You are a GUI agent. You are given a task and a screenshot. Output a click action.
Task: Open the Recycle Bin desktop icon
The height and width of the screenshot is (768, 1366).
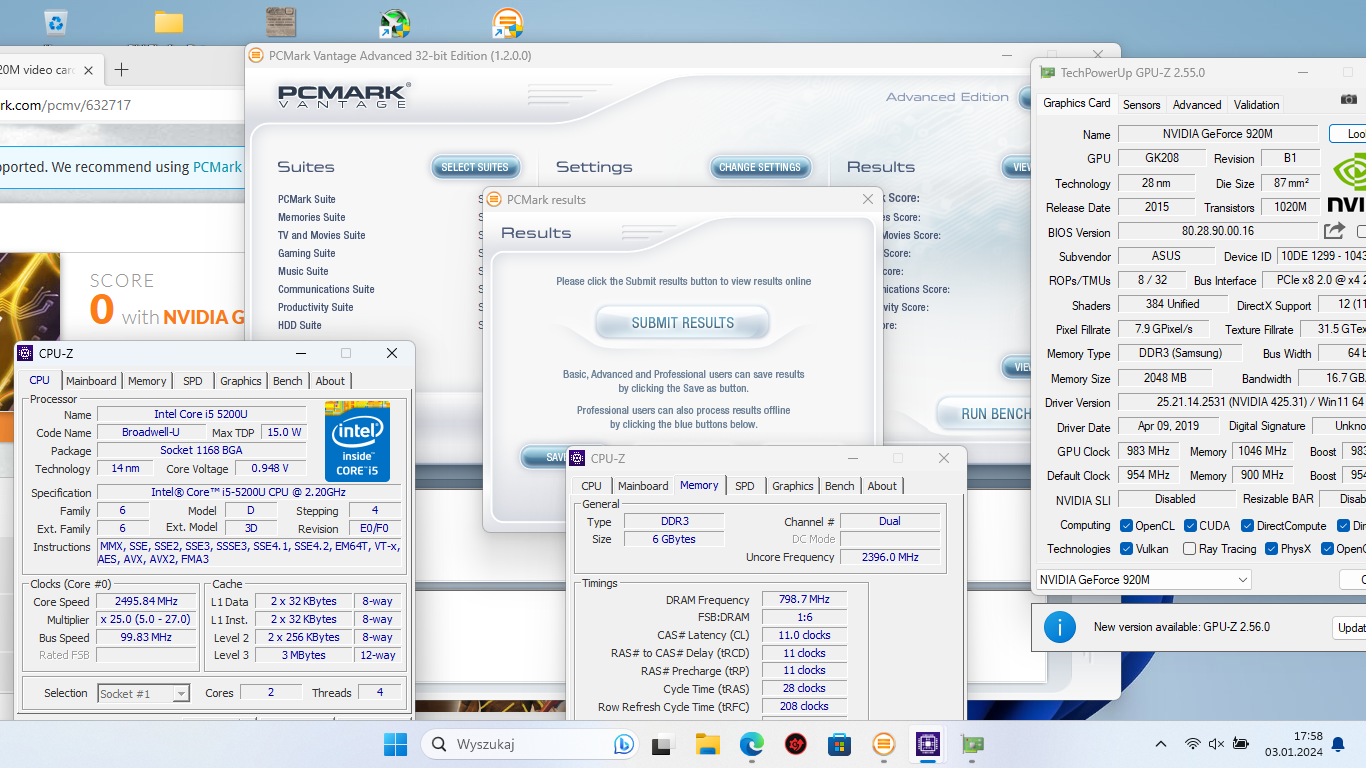pyautogui.click(x=57, y=23)
